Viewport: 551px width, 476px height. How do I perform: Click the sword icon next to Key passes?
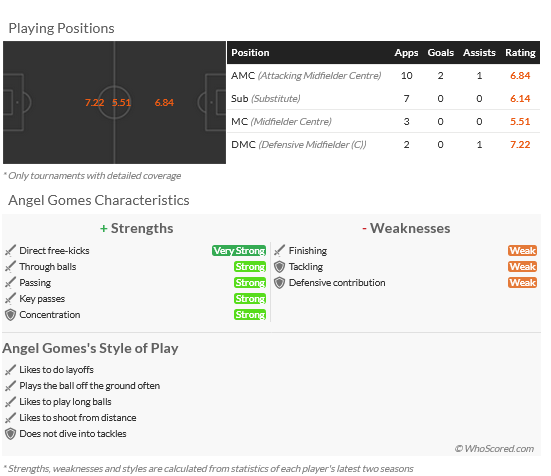click(11, 299)
